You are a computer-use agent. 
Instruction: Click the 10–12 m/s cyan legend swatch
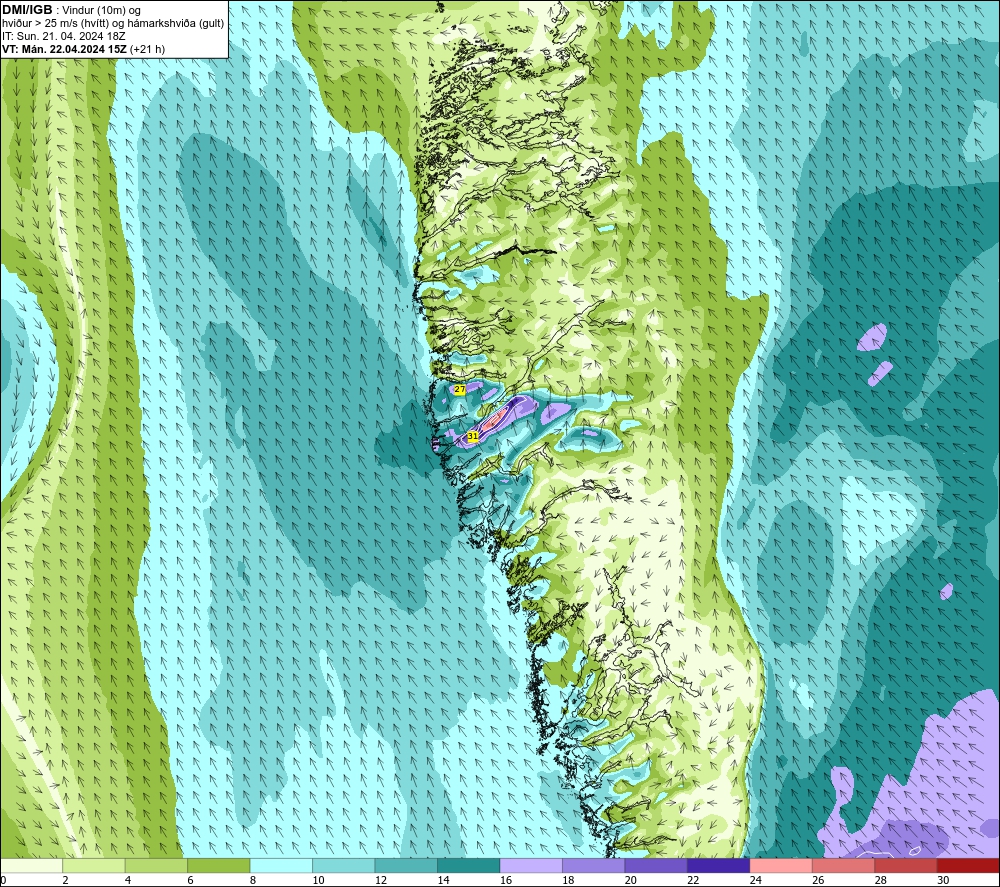344,865
